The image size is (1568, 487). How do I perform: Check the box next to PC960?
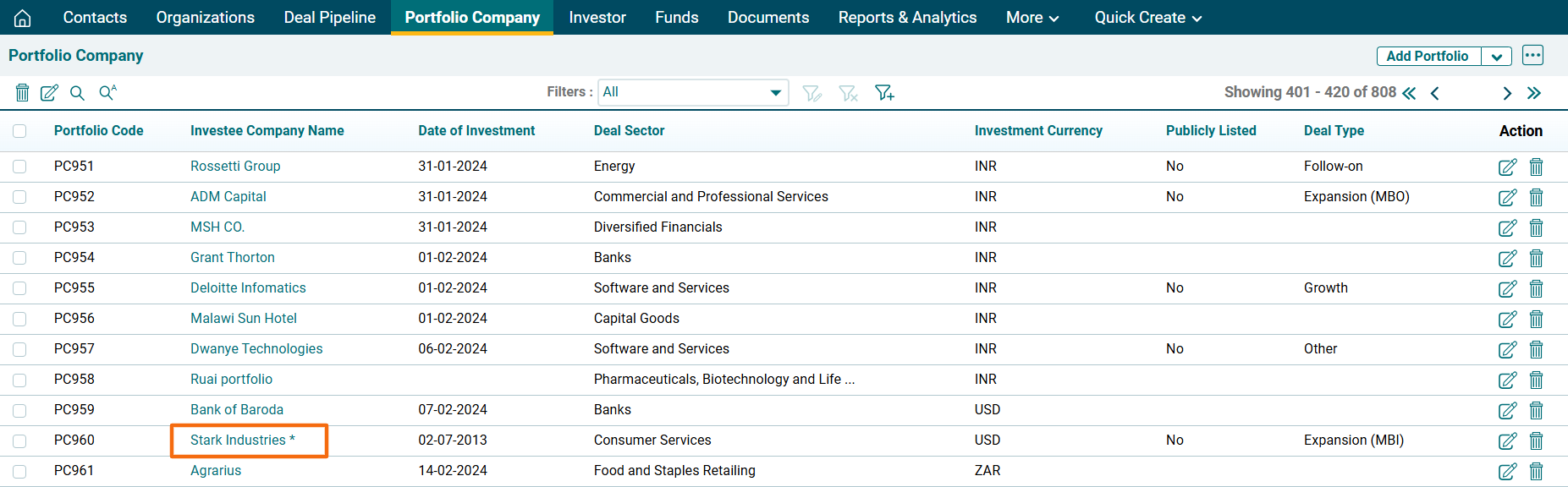pyautogui.click(x=19, y=440)
